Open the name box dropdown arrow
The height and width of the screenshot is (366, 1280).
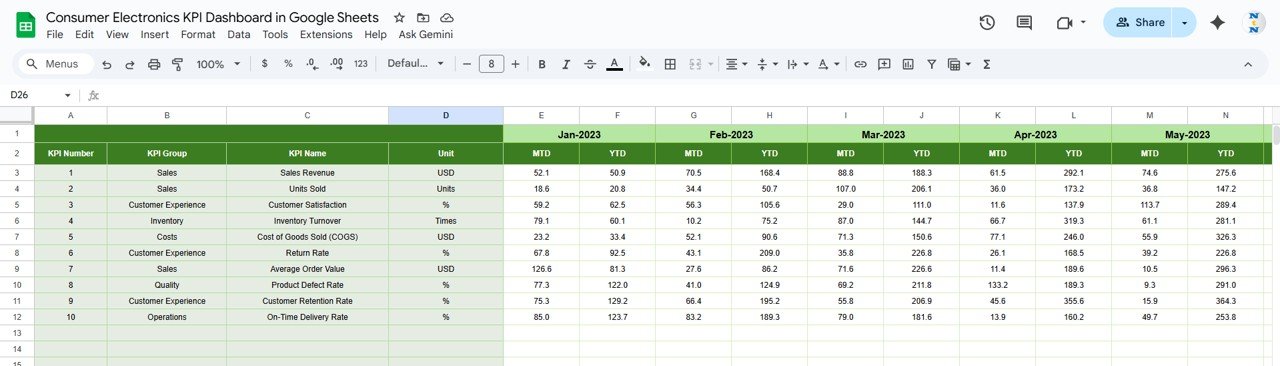[68, 95]
